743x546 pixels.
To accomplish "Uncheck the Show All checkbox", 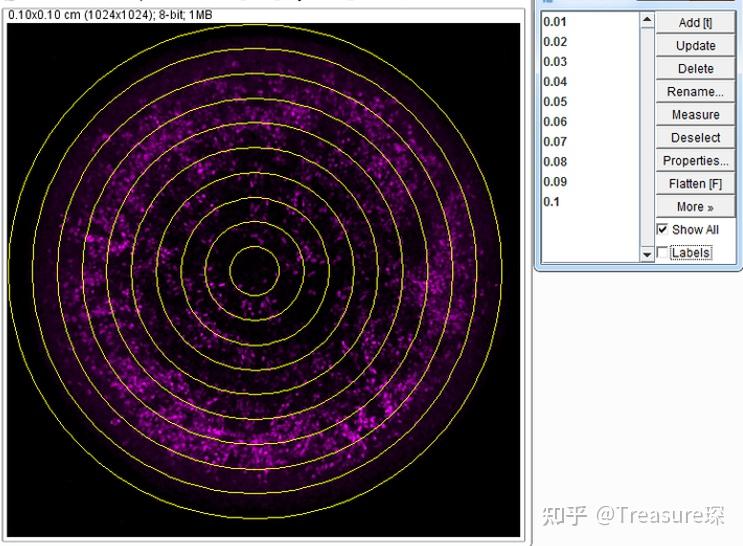I will coord(662,229).
